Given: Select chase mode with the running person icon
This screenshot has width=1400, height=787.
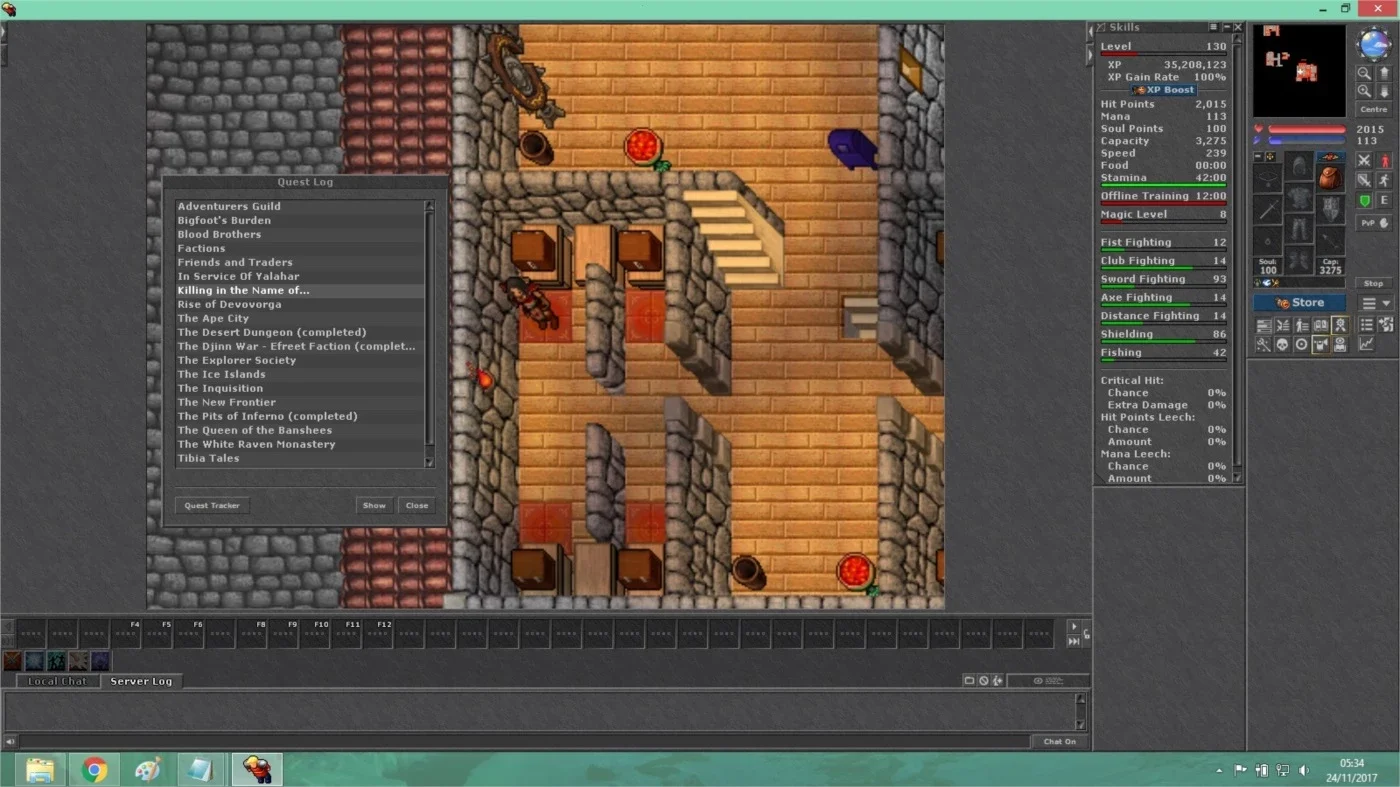Looking at the screenshot, I should click(x=1384, y=181).
